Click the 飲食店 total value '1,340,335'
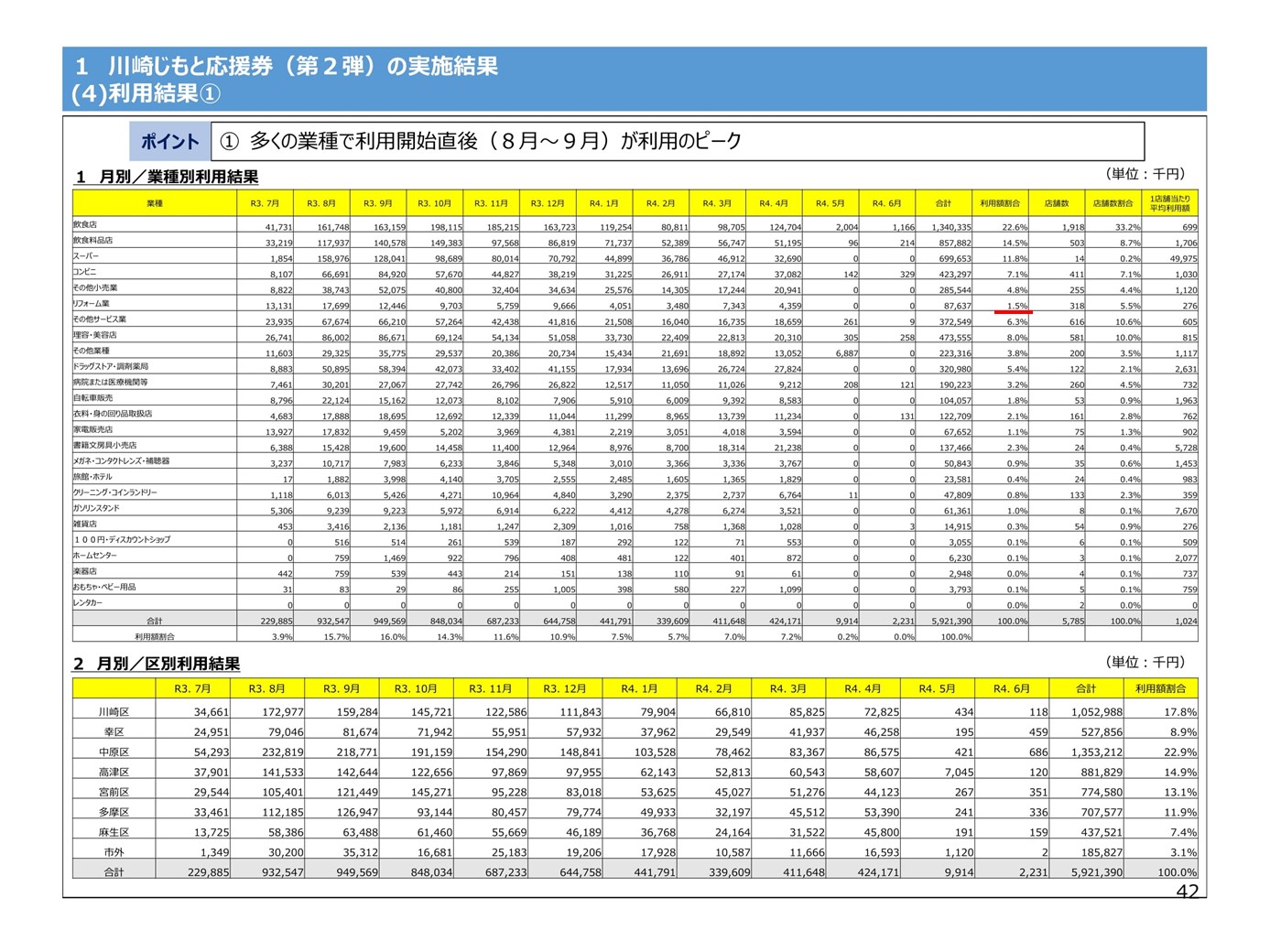This screenshot has height=952, width=1270. pyautogui.click(x=951, y=227)
